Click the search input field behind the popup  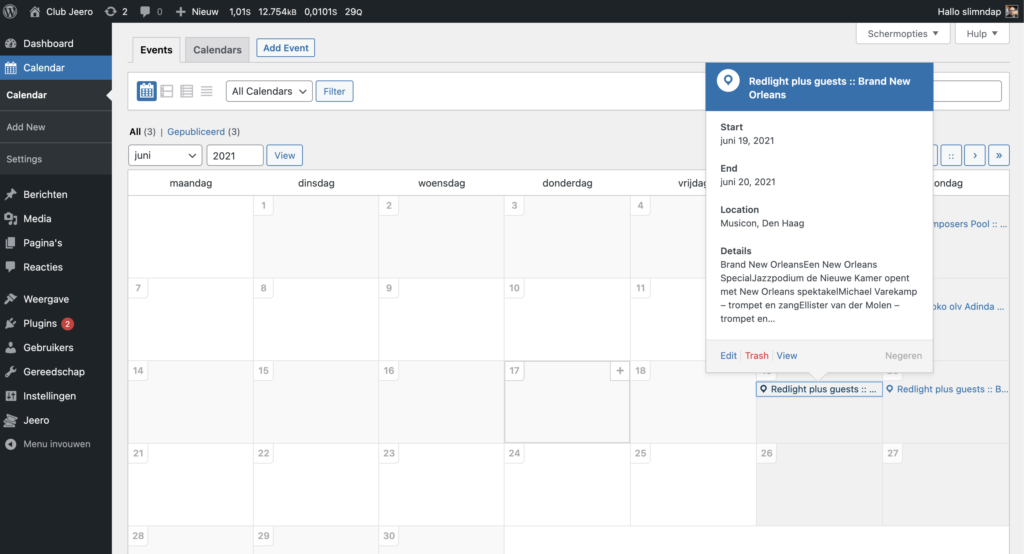tap(967, 91)
